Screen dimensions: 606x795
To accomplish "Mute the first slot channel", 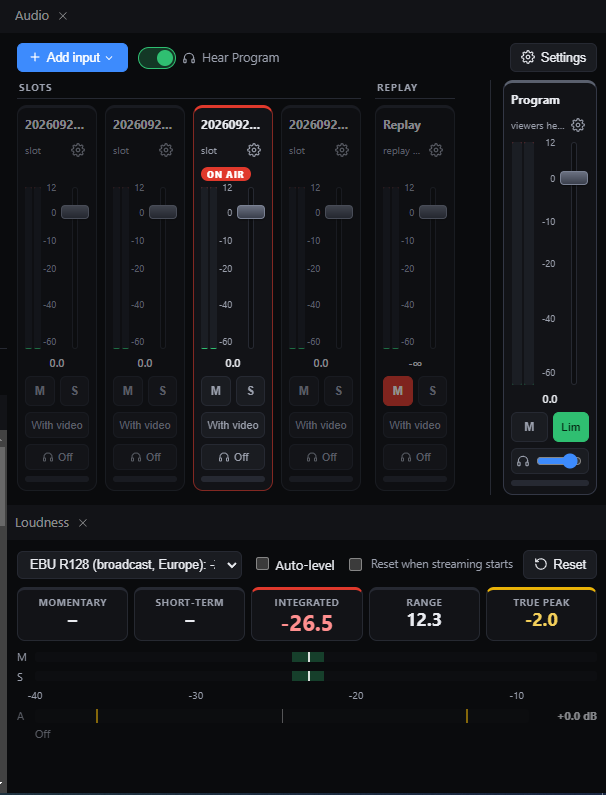I will coord(40,391).
